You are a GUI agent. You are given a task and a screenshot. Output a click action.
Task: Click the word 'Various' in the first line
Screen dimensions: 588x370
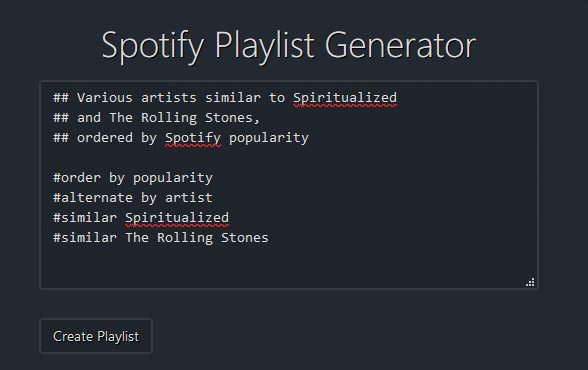pyautogui.click(x=105, y=98)
